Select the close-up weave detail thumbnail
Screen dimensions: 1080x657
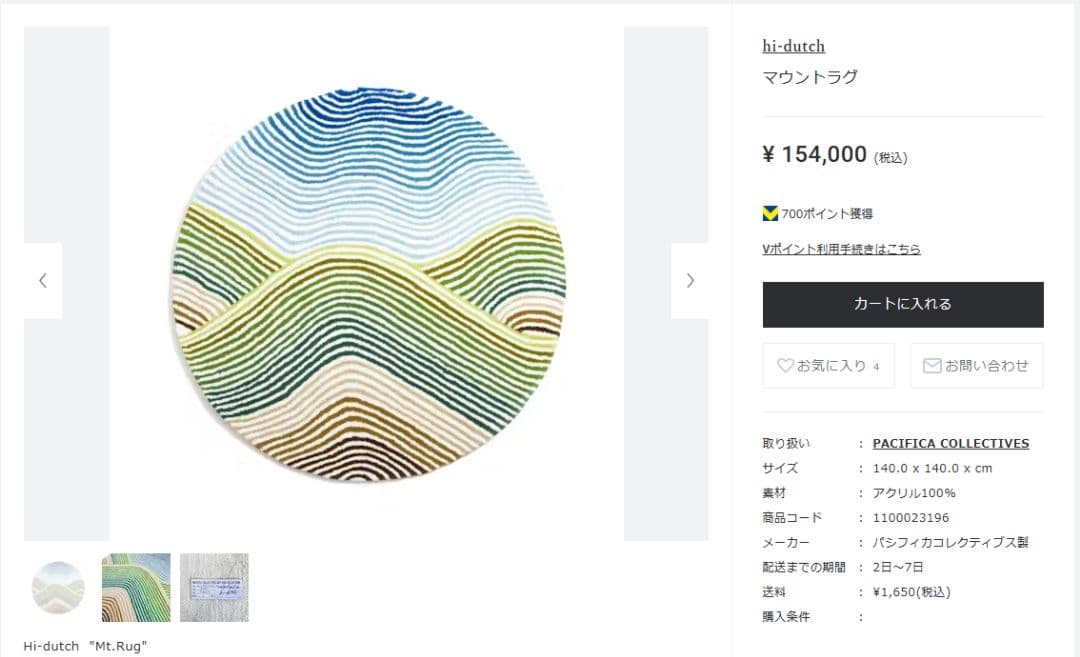[x=135, y=587]
